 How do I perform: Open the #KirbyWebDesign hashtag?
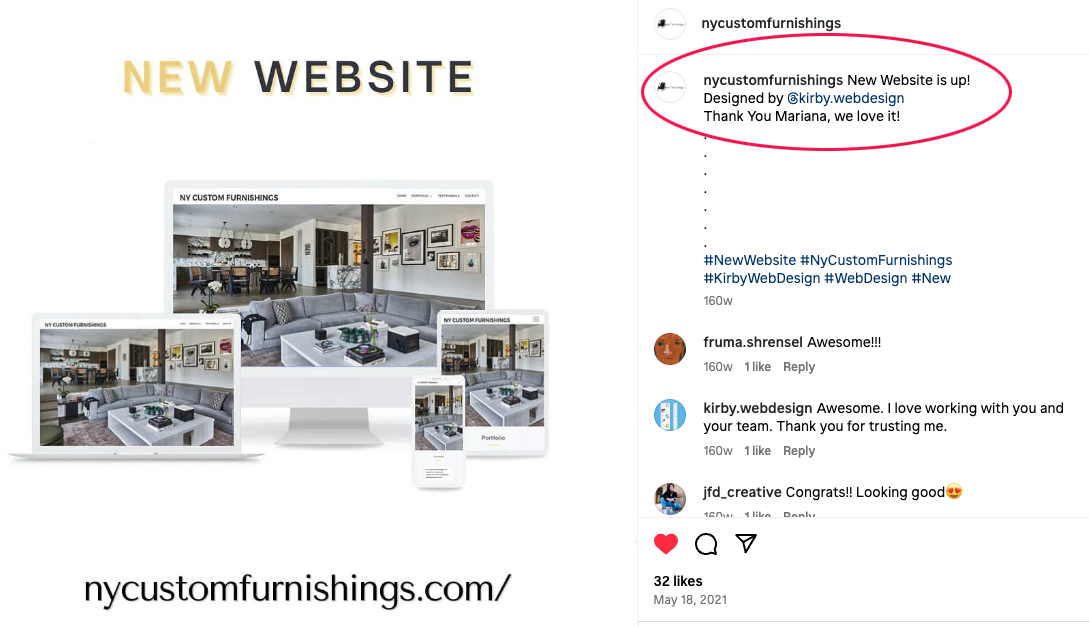(762, 278)
